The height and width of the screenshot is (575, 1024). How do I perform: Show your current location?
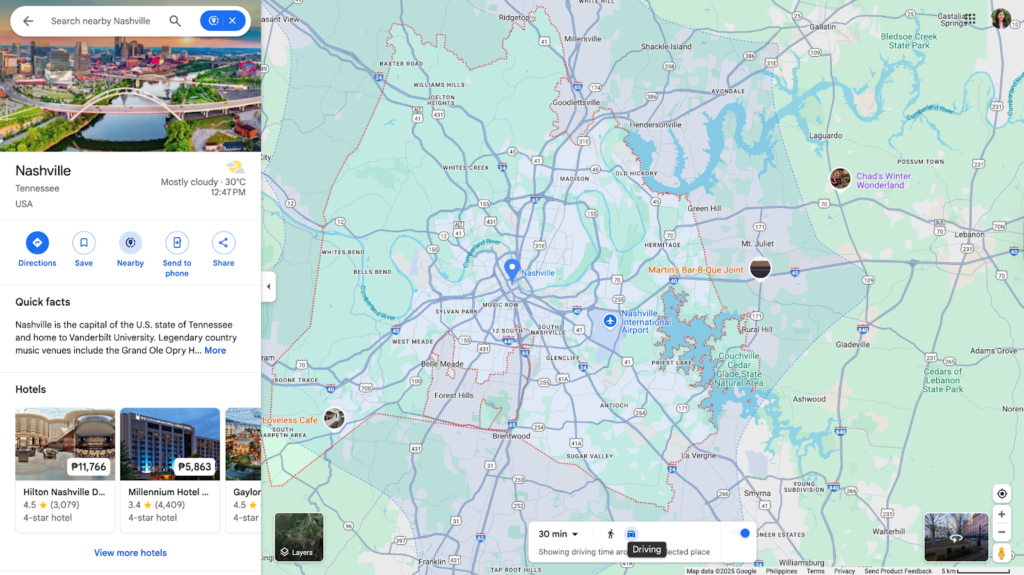tap(1002, 494)
